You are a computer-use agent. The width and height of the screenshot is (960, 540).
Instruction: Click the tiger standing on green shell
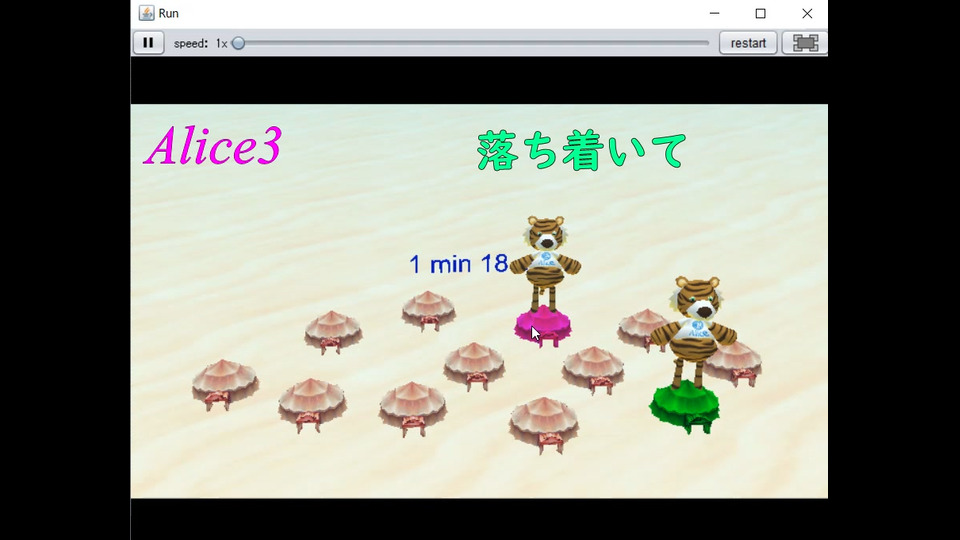(x=693, y=332)
